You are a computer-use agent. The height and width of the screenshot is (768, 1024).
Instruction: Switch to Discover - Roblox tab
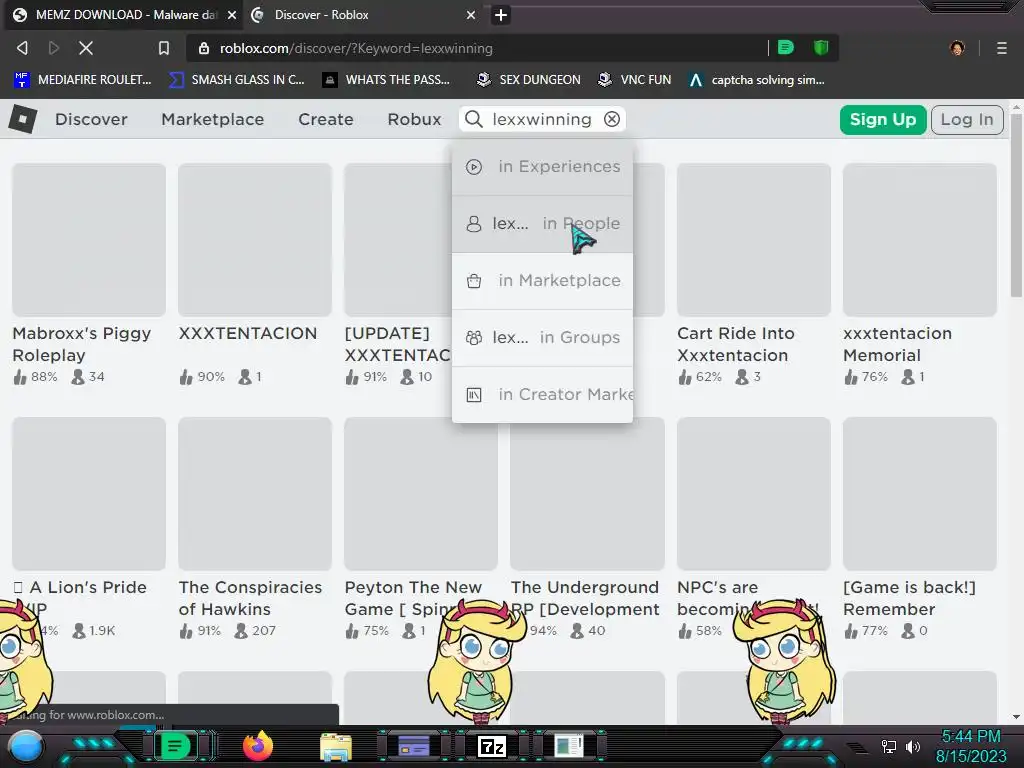(321, 15)
